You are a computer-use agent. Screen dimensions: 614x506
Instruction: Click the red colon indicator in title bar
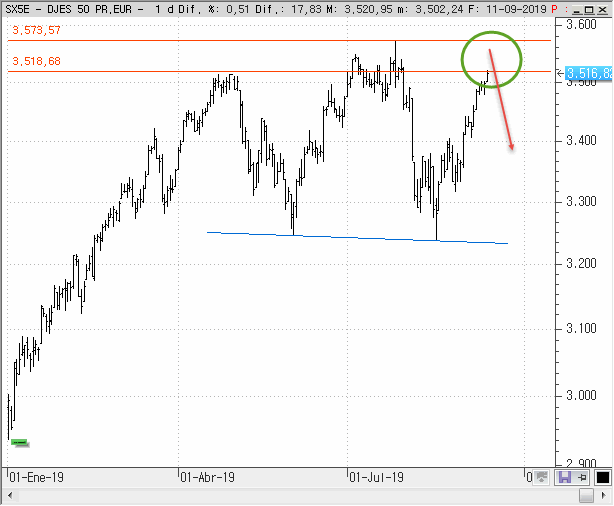[566, 9]
